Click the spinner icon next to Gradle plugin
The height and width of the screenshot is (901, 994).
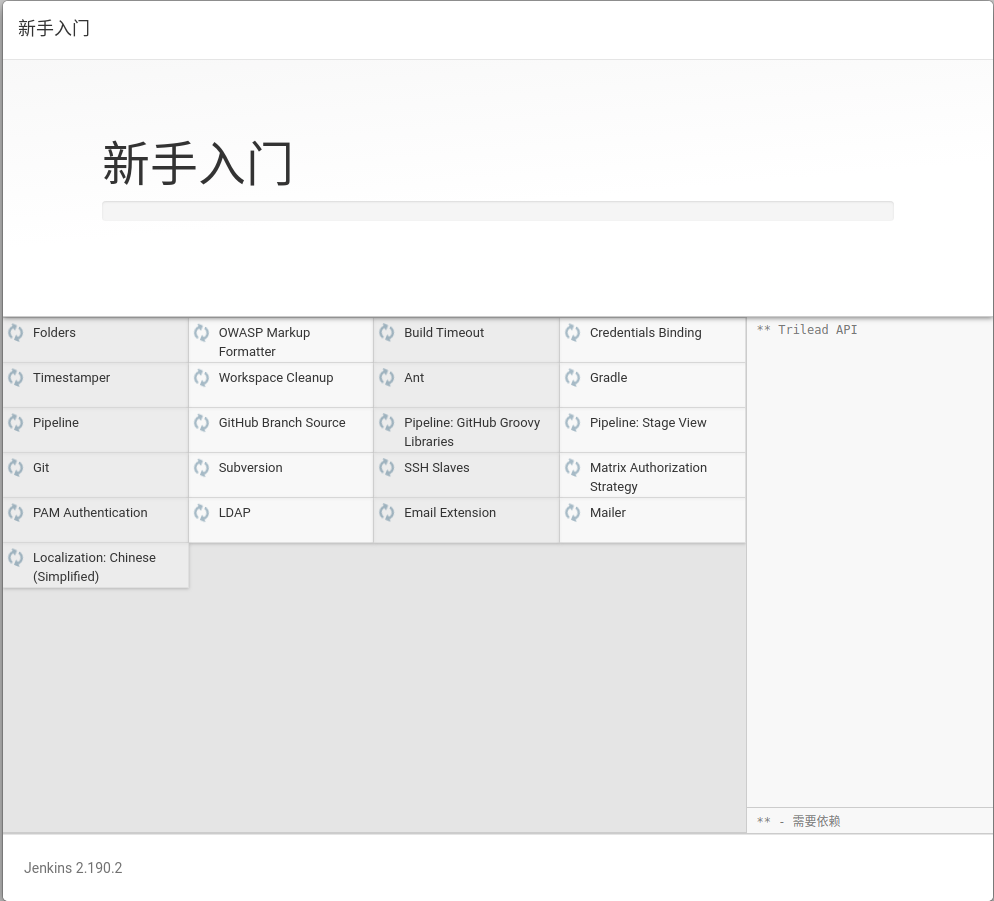click(572, 378)
